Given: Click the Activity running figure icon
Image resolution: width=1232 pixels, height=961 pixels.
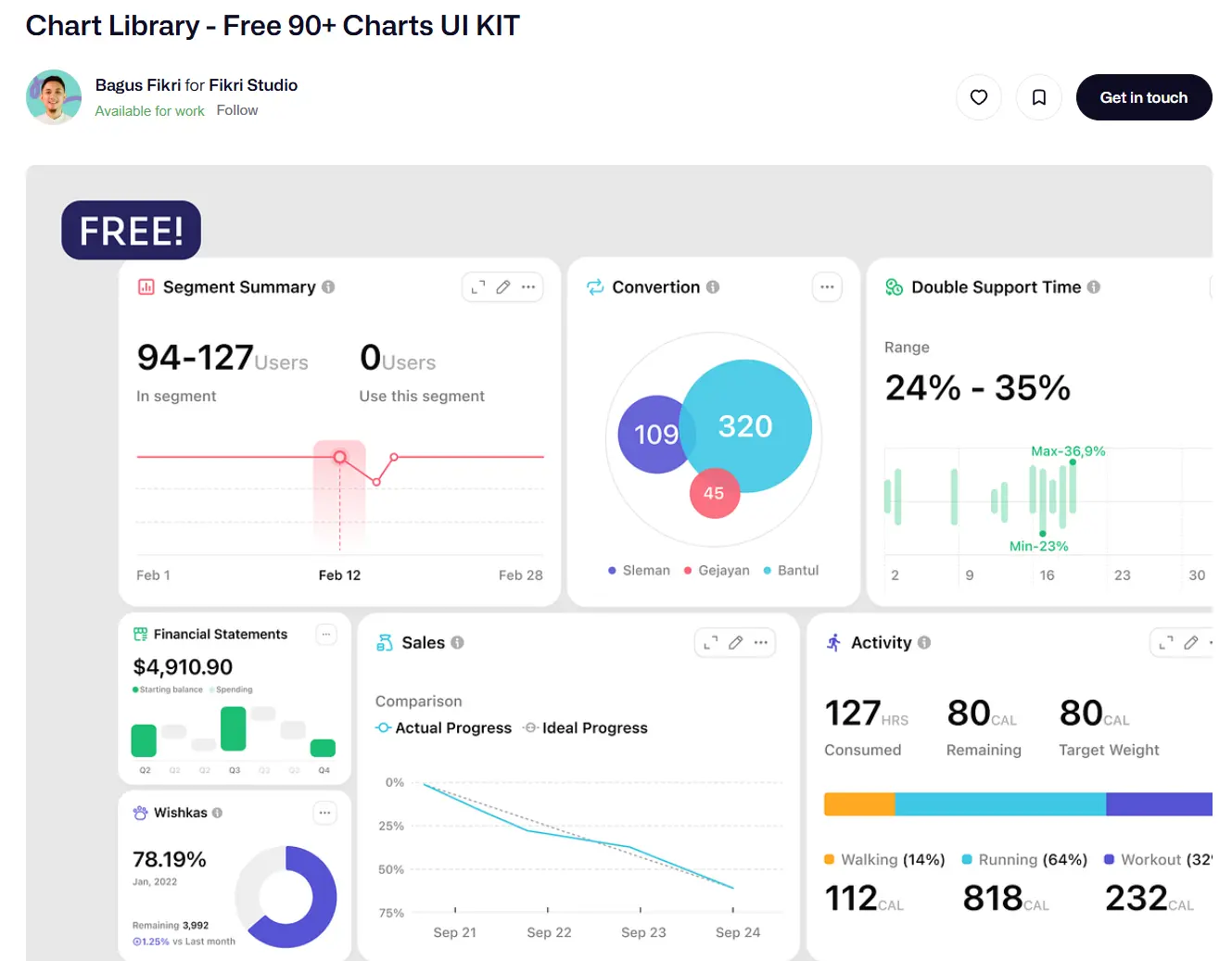Looking at the screenshot, I should [834, 642].
